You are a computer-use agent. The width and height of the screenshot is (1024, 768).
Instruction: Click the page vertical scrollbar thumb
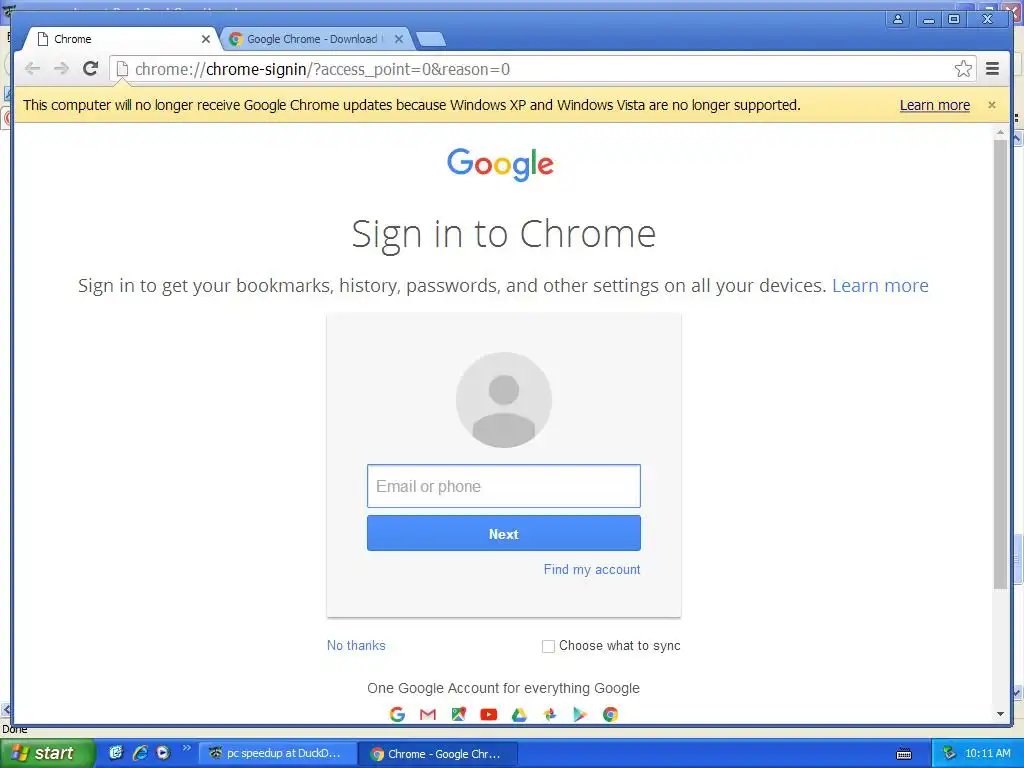1000,363
